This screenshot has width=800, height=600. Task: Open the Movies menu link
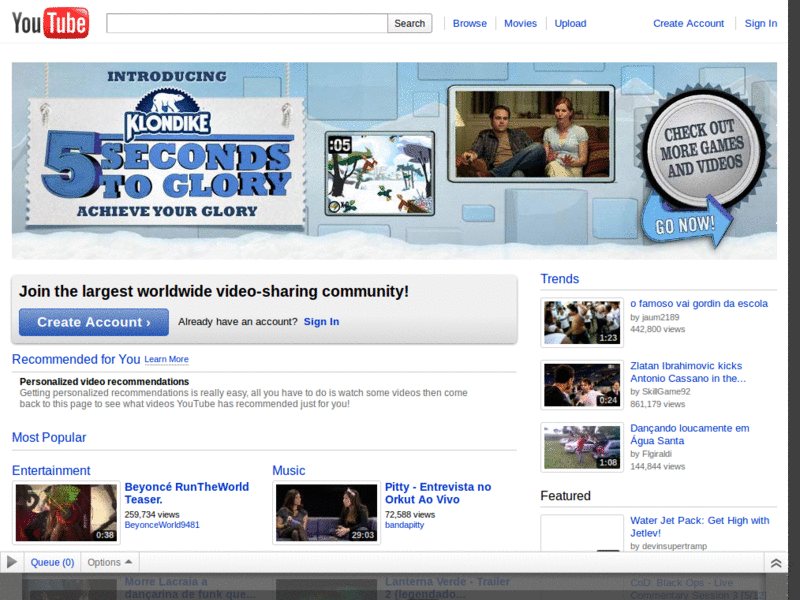click(x=520, y=23)
